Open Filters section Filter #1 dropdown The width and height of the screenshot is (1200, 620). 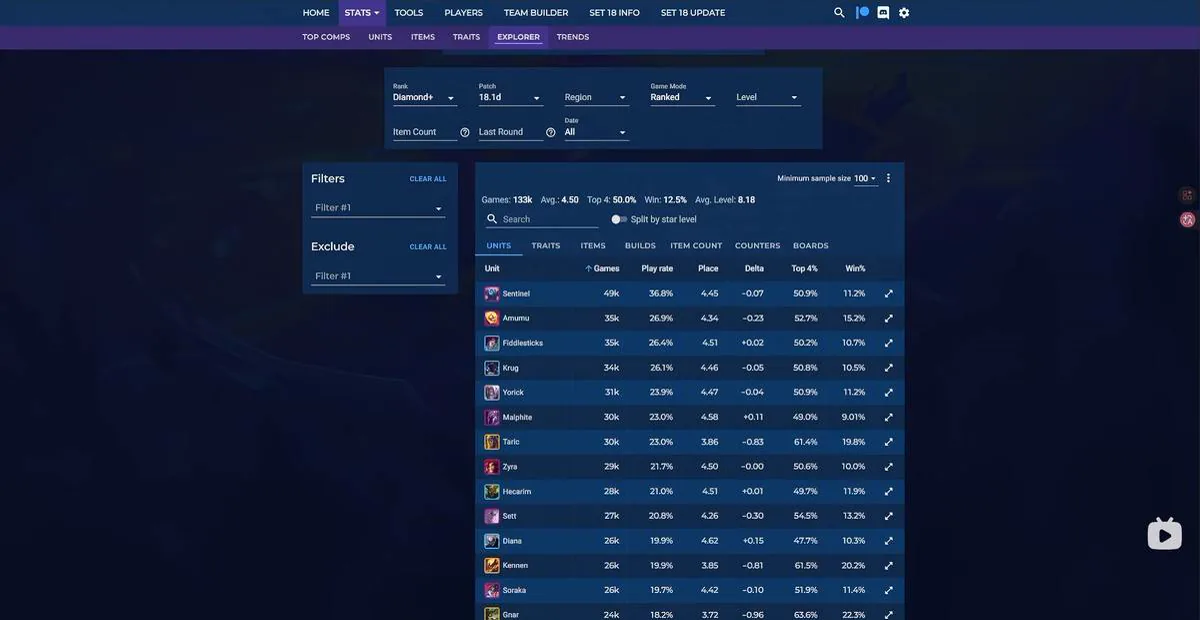coord(379,208)
